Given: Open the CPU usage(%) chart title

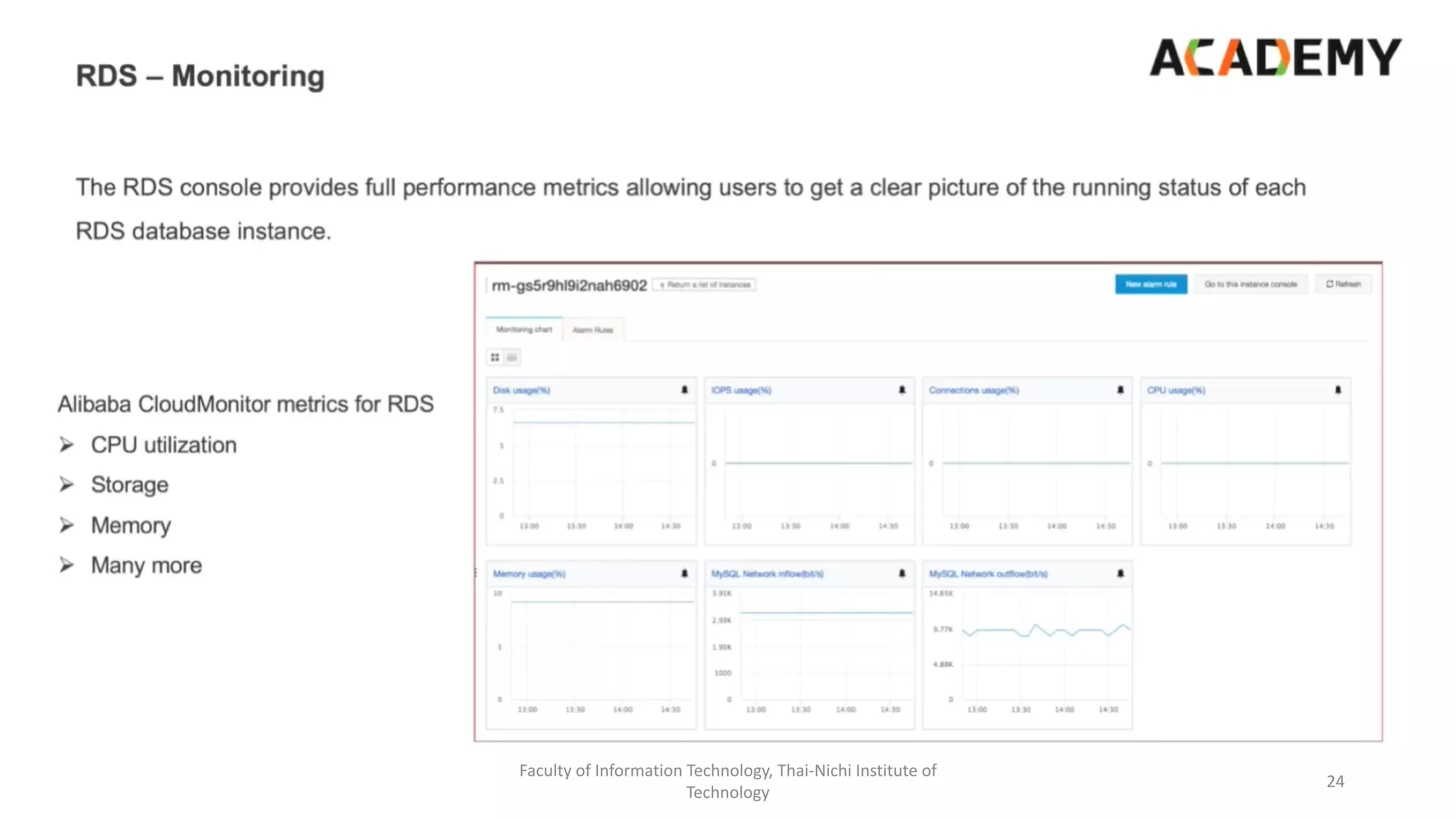Looking at the screenshot, I should tap(1176, 390).
